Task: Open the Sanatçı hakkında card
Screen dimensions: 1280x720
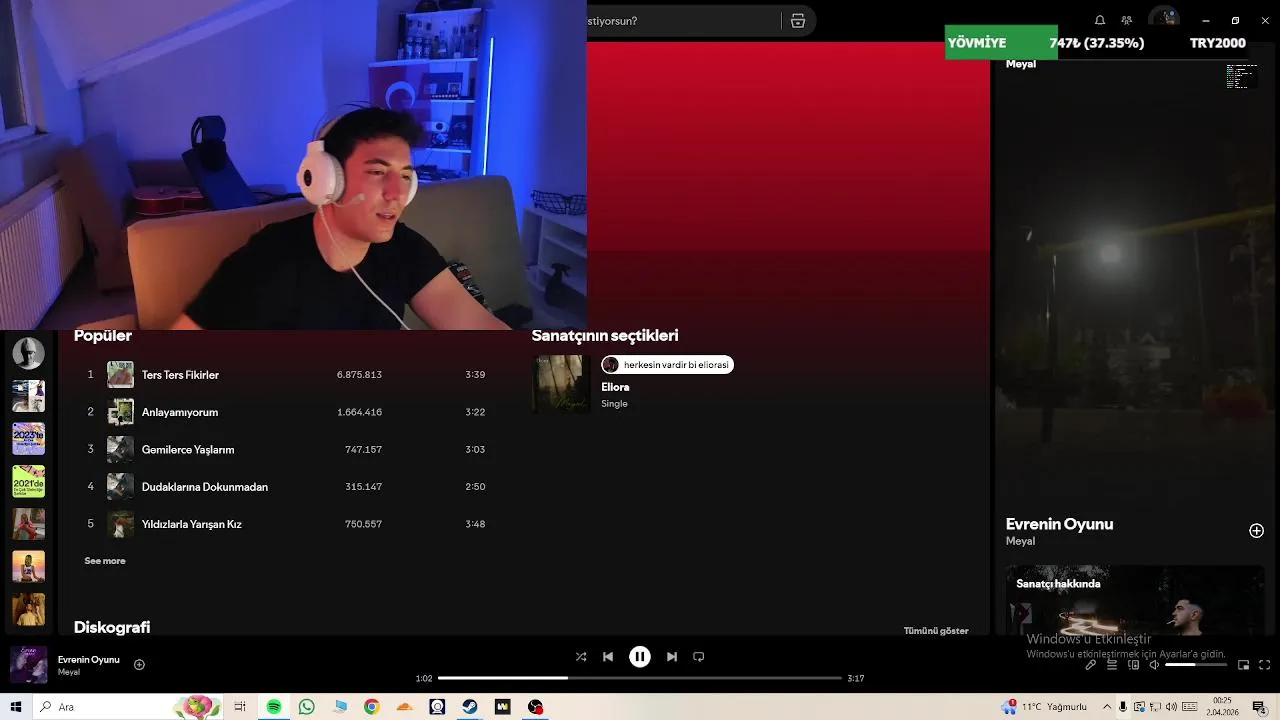Action: point(1135,600)
